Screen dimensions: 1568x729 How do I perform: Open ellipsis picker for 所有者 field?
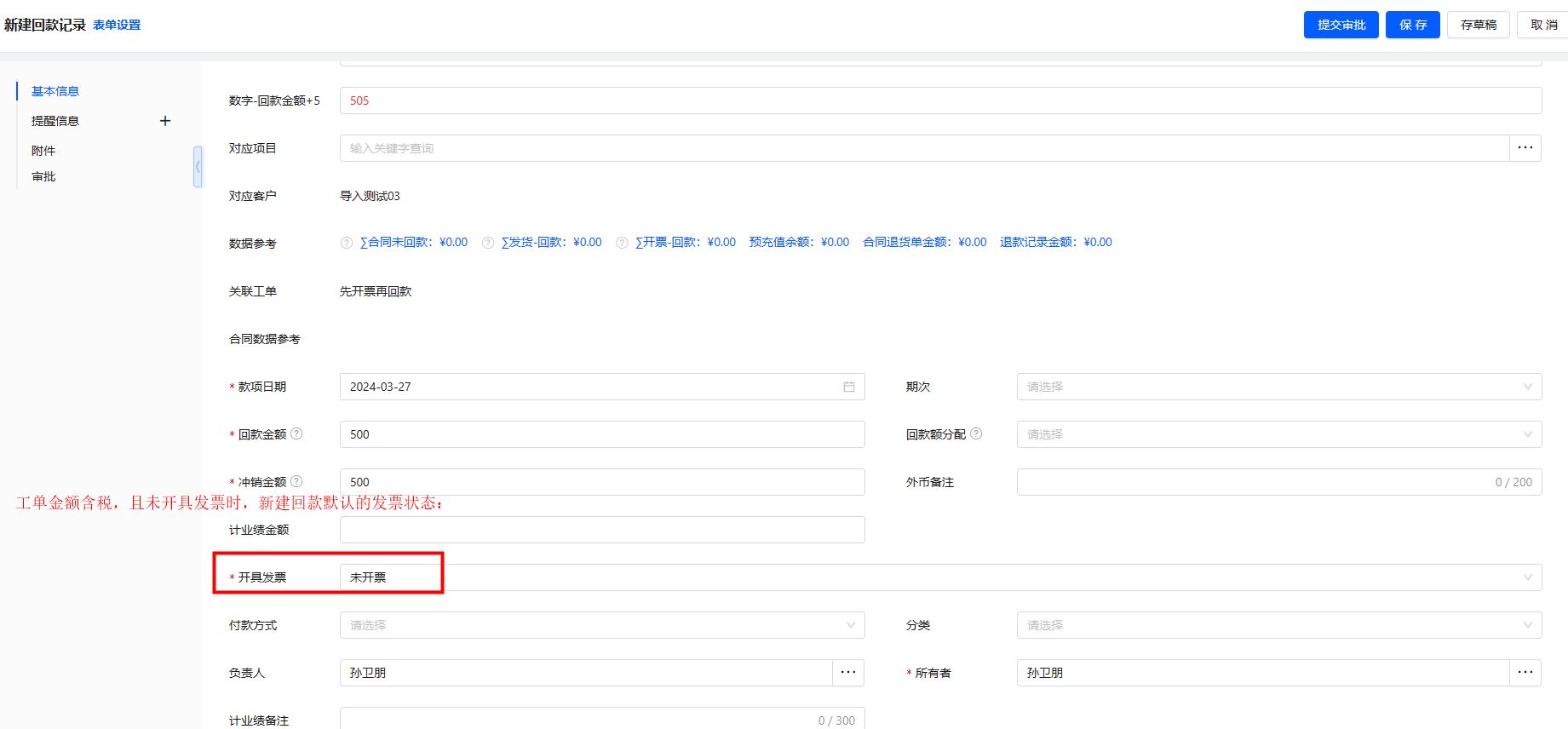(1525, 673)
